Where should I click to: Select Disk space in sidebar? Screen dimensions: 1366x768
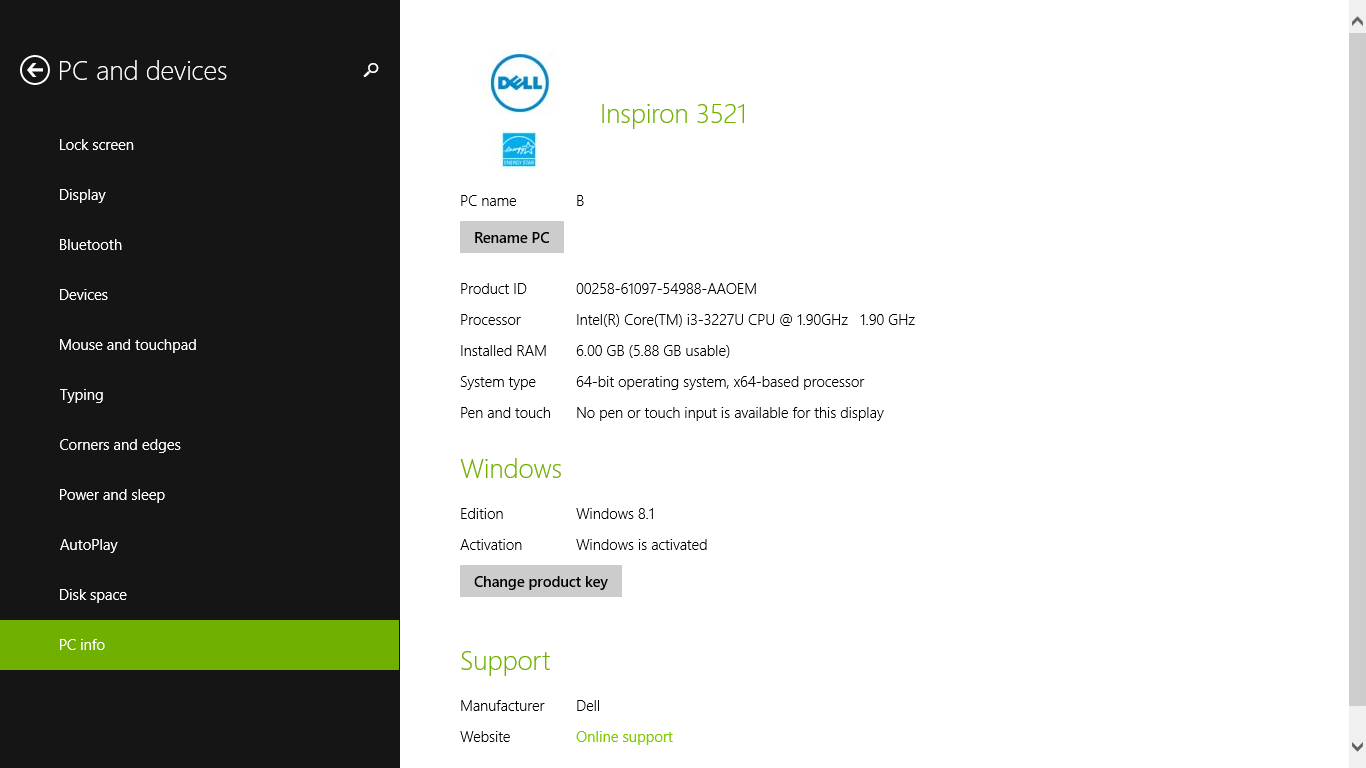[200, 595]
